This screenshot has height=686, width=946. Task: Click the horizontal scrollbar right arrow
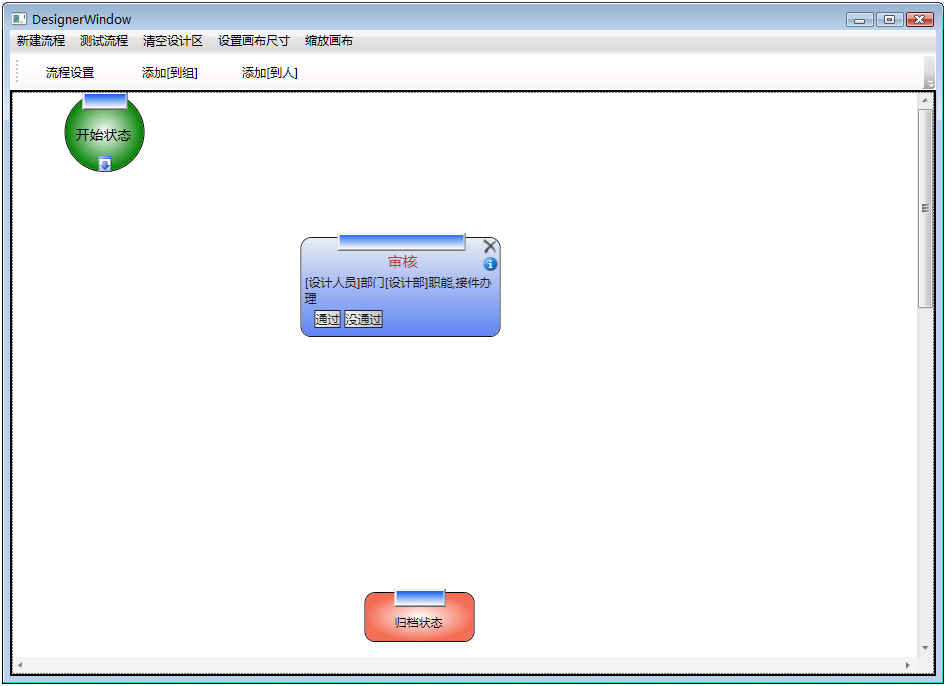[x=908, y=665]
